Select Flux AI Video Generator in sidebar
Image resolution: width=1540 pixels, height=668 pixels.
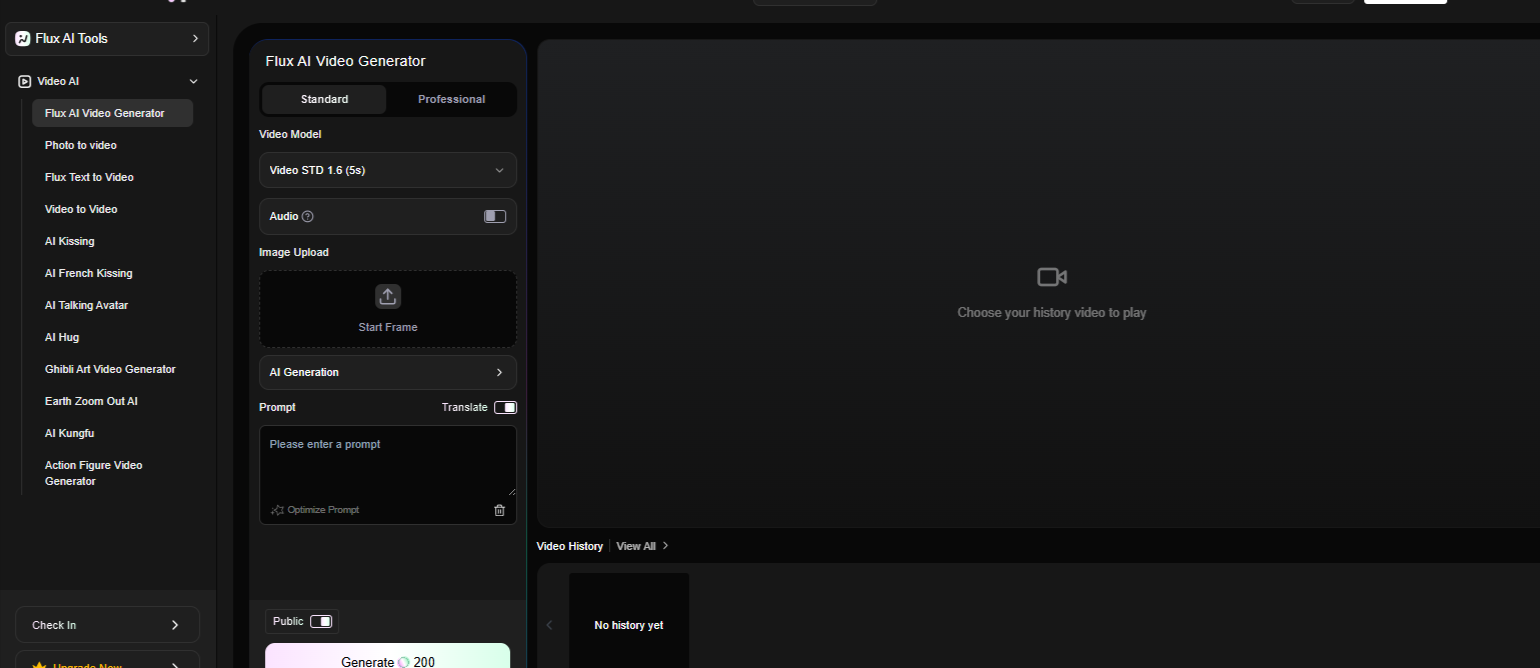tap(112, 113)
